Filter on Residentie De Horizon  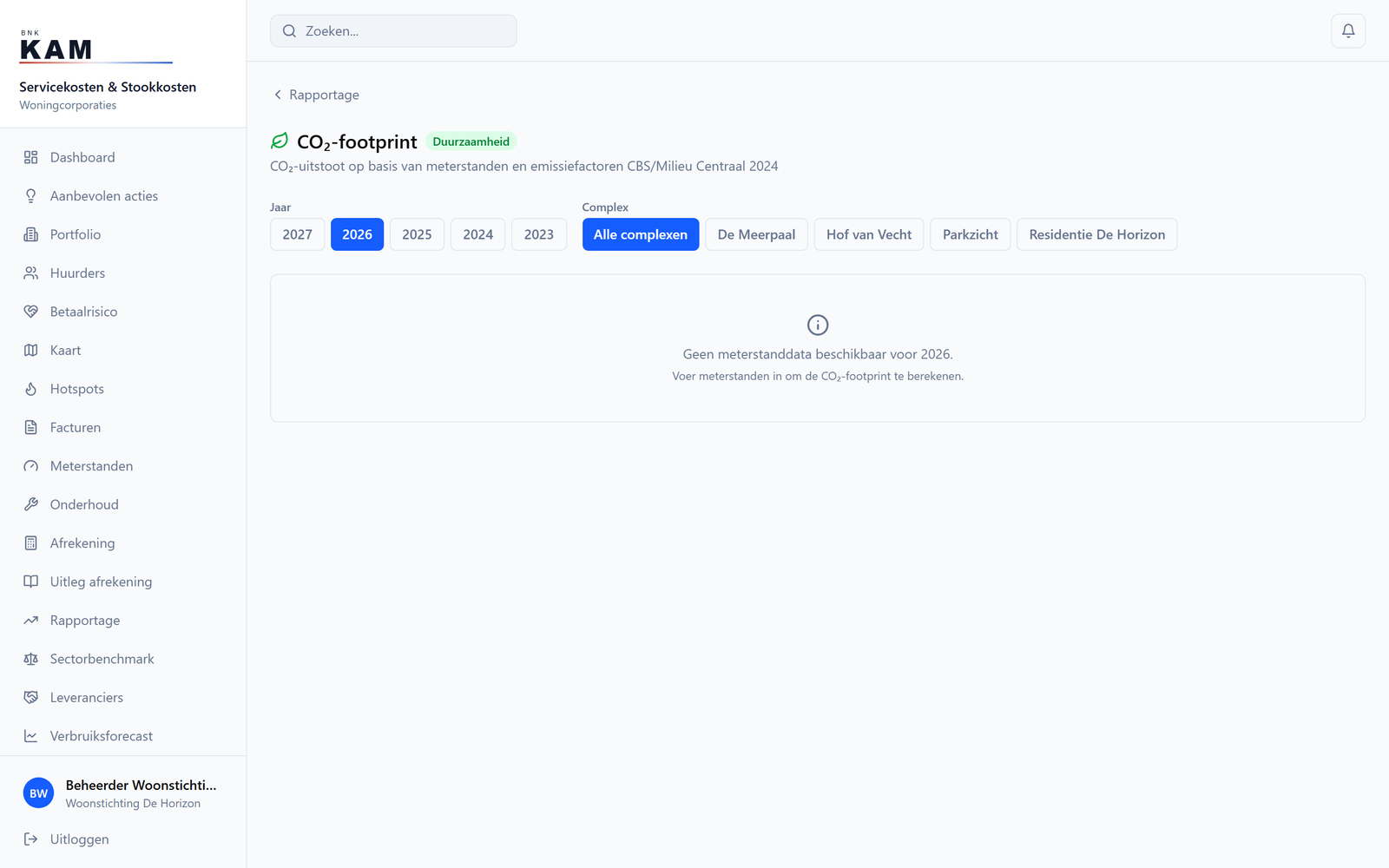click(x=1097, y=234)
